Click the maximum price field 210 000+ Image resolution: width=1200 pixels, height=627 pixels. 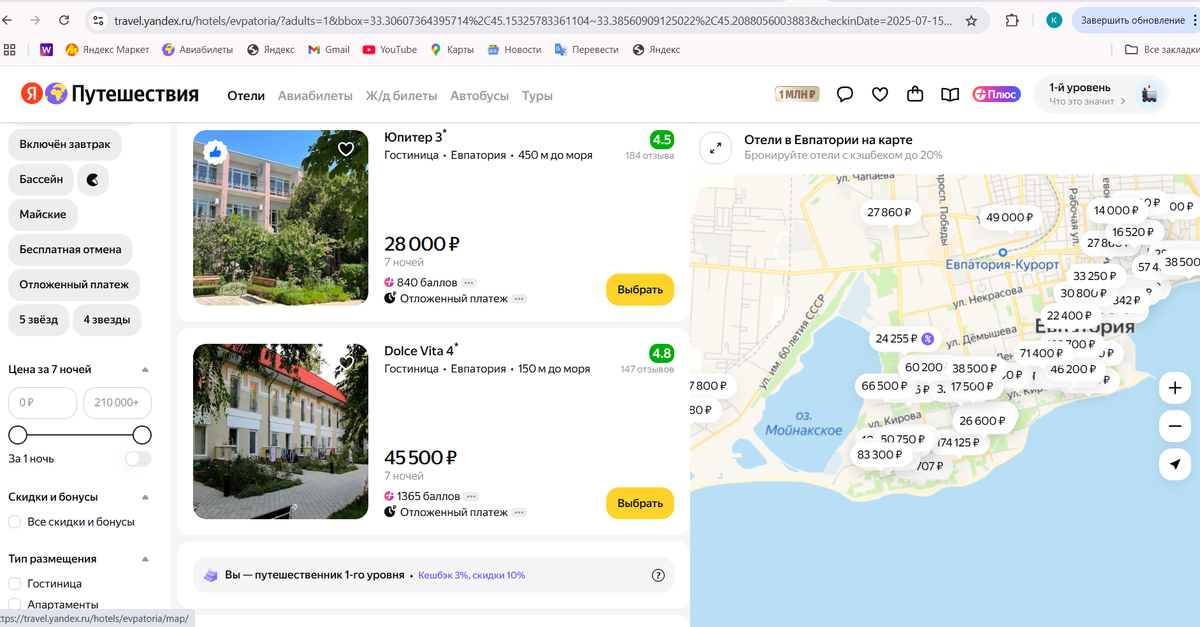tap(118, 403)
